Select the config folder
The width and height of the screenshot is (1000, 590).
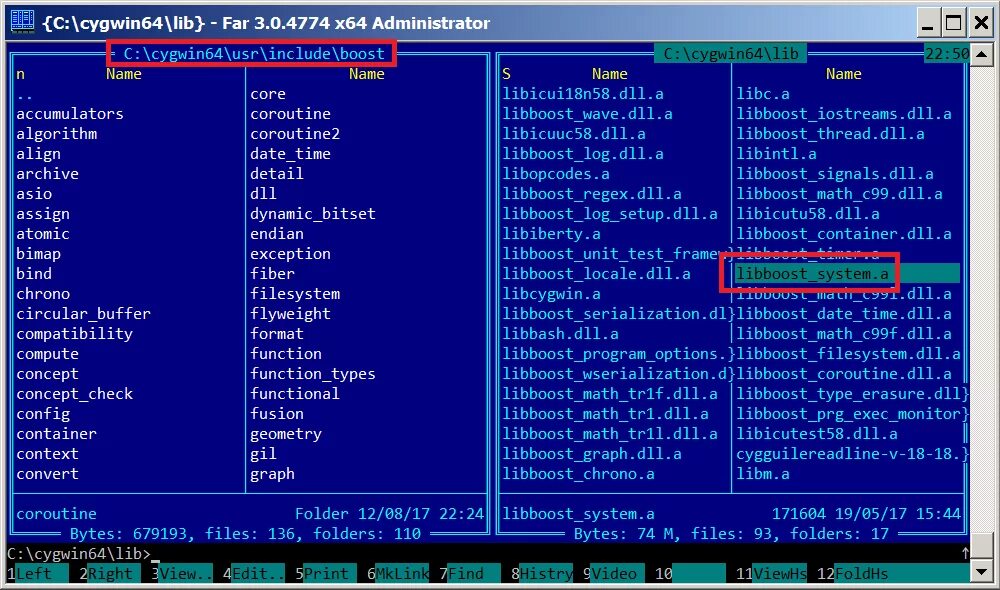pyautogui.click(x=43, y=414)
